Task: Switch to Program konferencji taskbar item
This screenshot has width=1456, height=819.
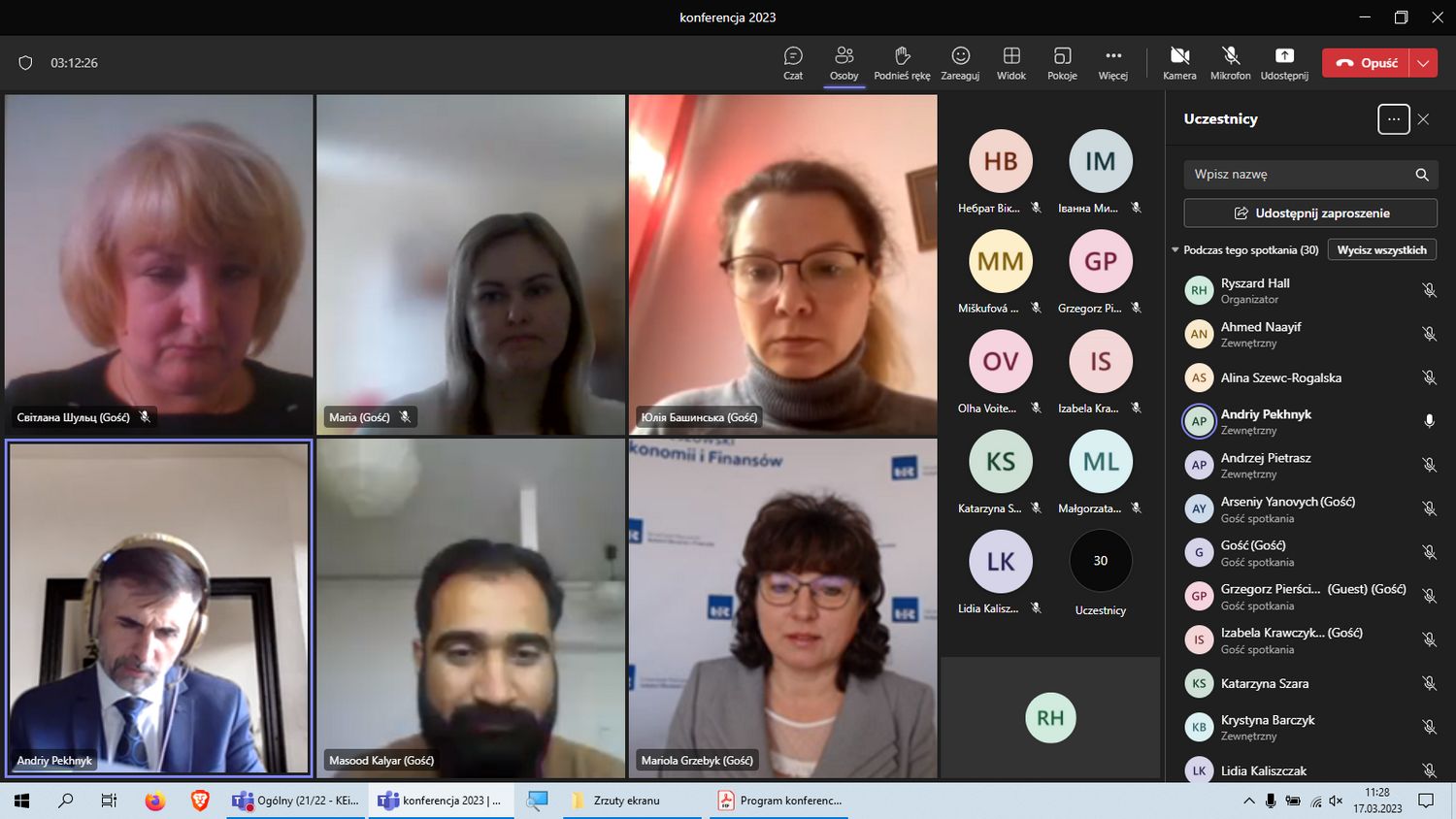Action: click(779, 801)
